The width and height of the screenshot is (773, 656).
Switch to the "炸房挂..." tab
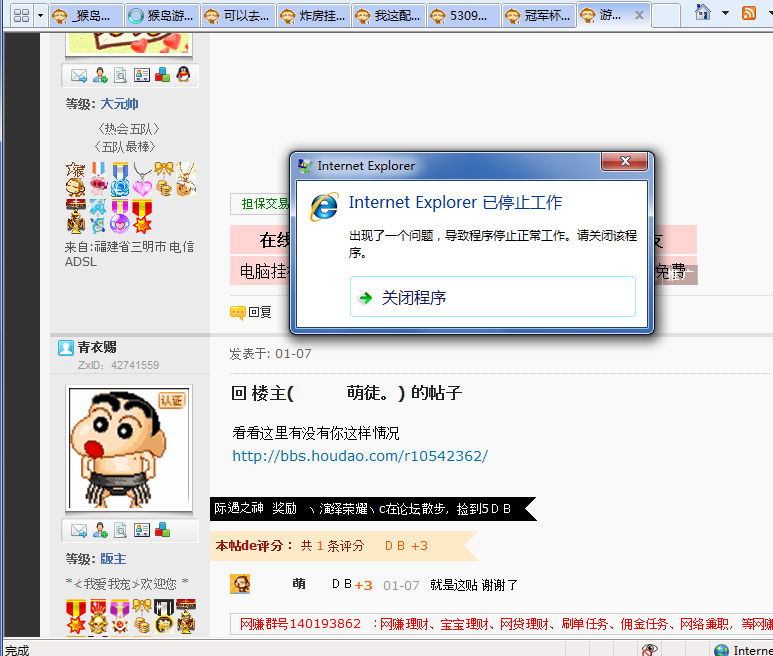314,16
